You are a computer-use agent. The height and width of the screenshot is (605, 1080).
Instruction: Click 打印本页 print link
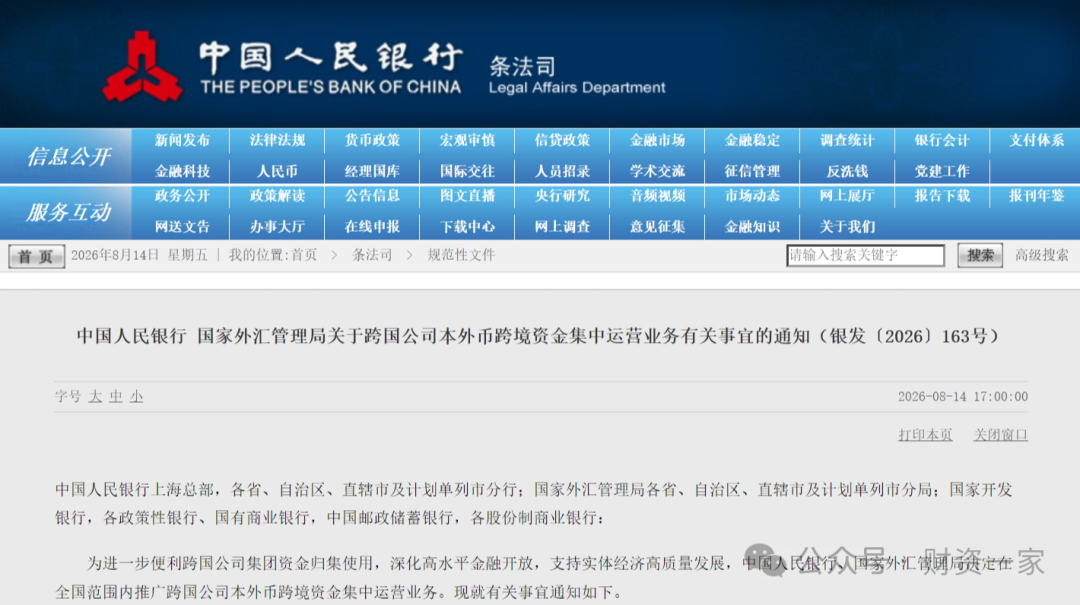click(x=925, y=435)
